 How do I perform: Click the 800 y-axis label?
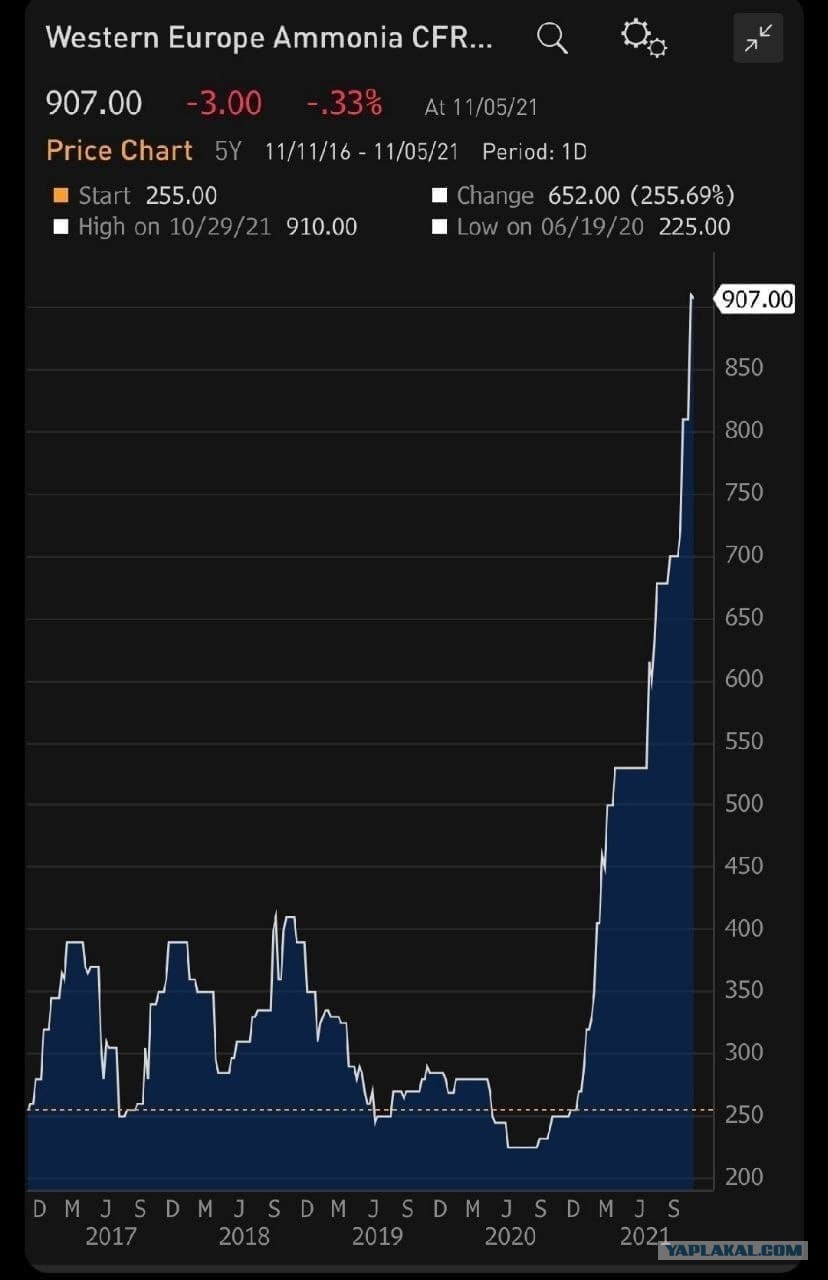point(743,430)
